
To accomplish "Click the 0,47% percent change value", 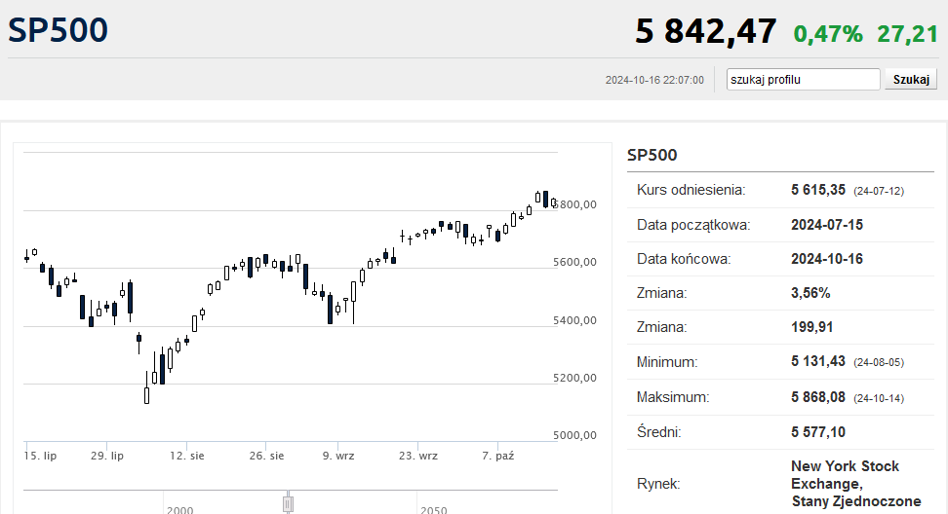I will coord(828,34).
